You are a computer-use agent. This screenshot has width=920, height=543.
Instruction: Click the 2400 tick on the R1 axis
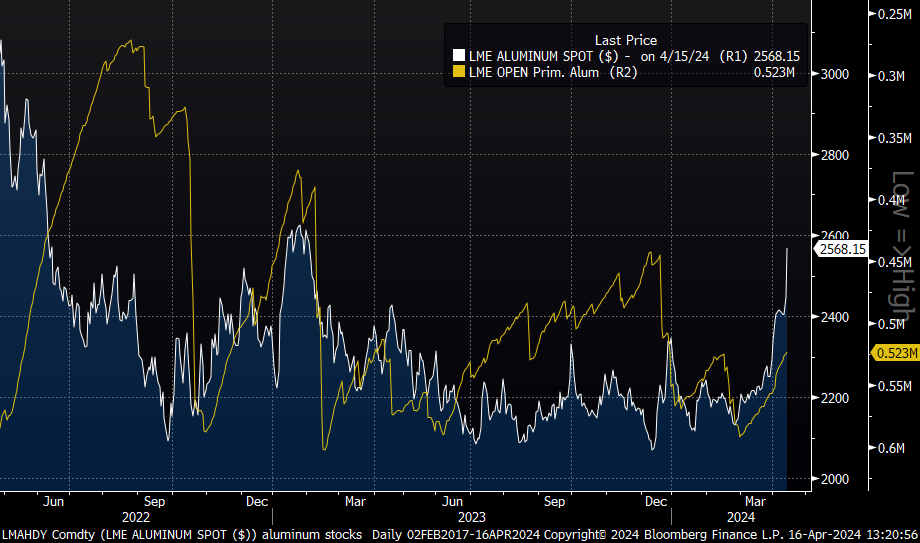(834, 317)
